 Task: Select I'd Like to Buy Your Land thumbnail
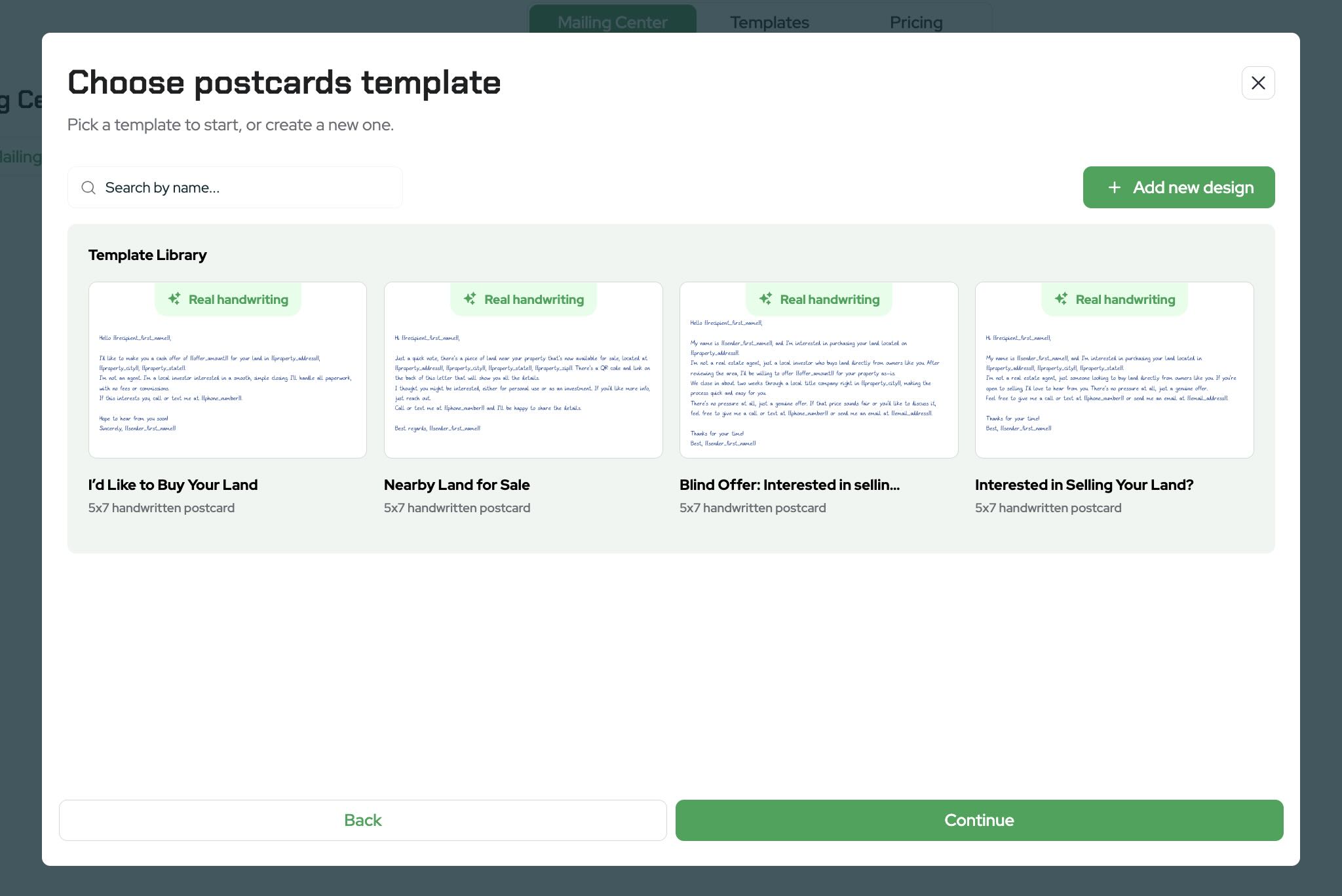click(227, 383)
